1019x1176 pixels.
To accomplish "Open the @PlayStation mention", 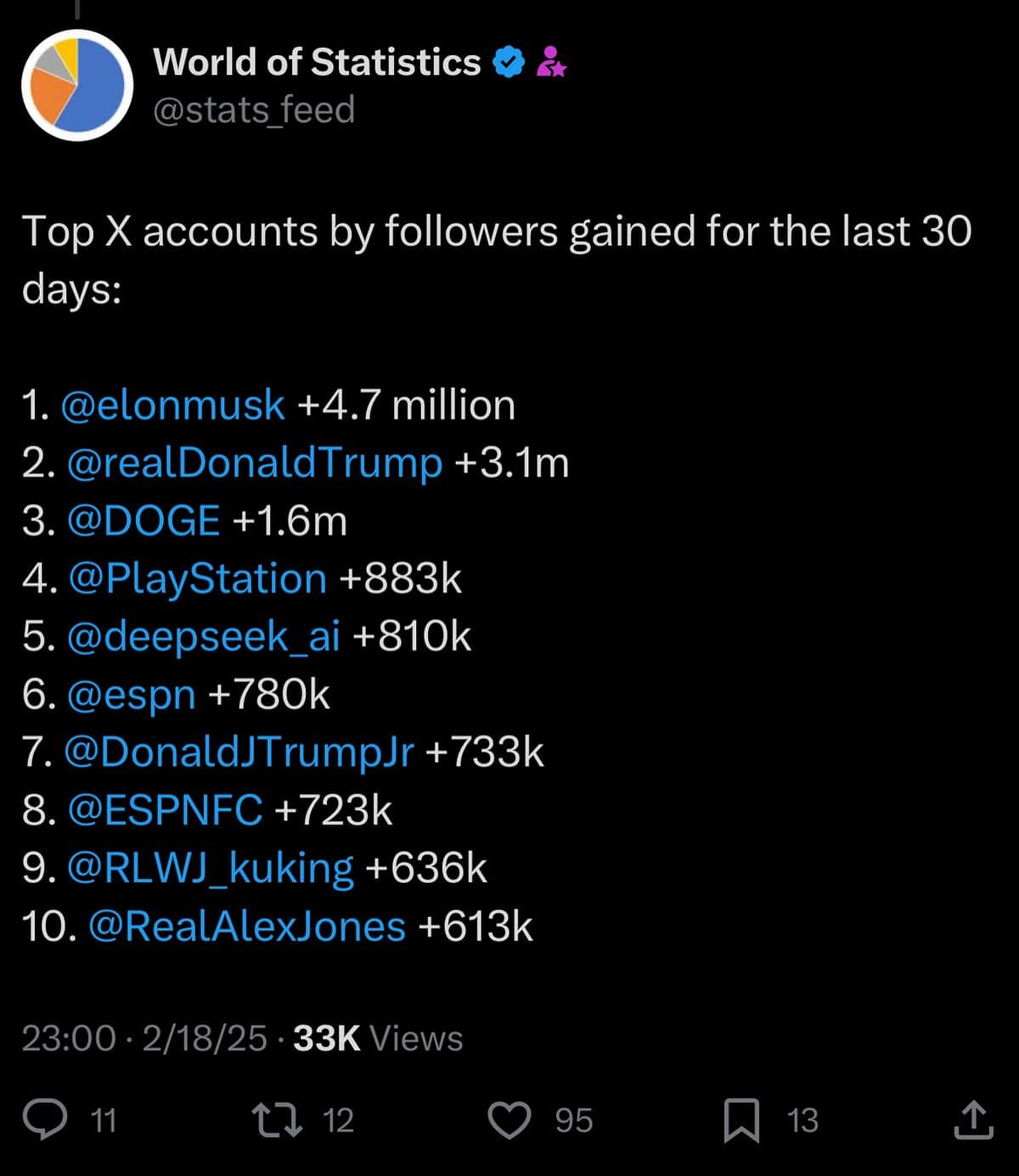I will pyautogui.click(x=197, y=579).
